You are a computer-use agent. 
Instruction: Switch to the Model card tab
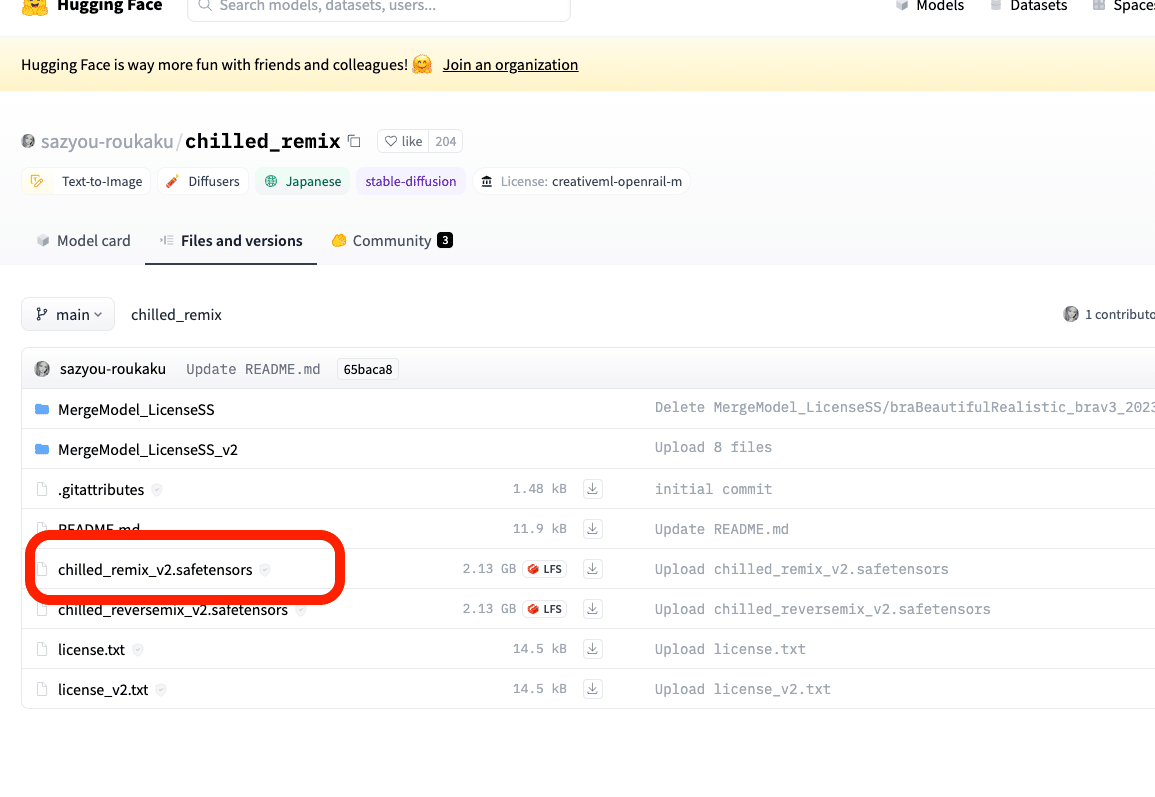(84, 241)
